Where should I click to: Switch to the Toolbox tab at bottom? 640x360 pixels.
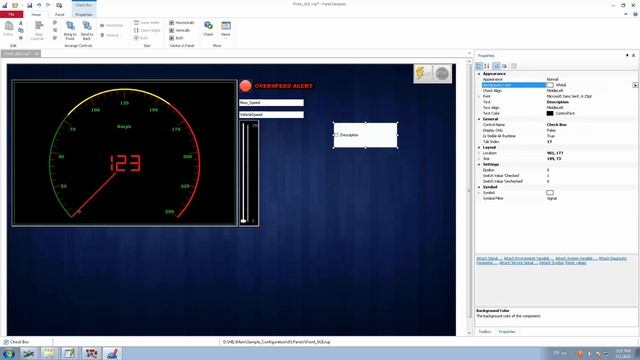[x=485, y=332]
